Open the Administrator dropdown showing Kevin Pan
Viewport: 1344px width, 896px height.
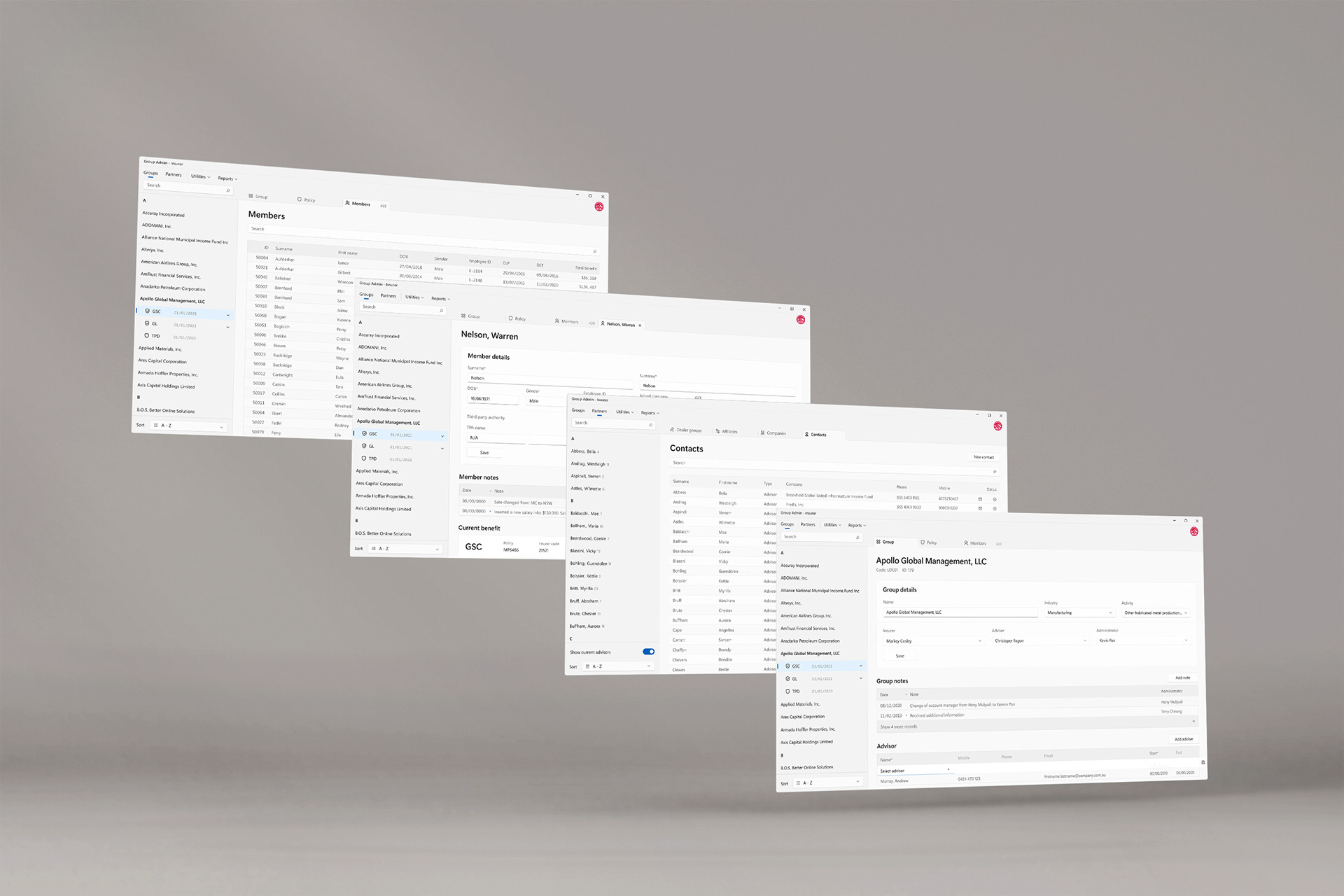(1142, 640)
